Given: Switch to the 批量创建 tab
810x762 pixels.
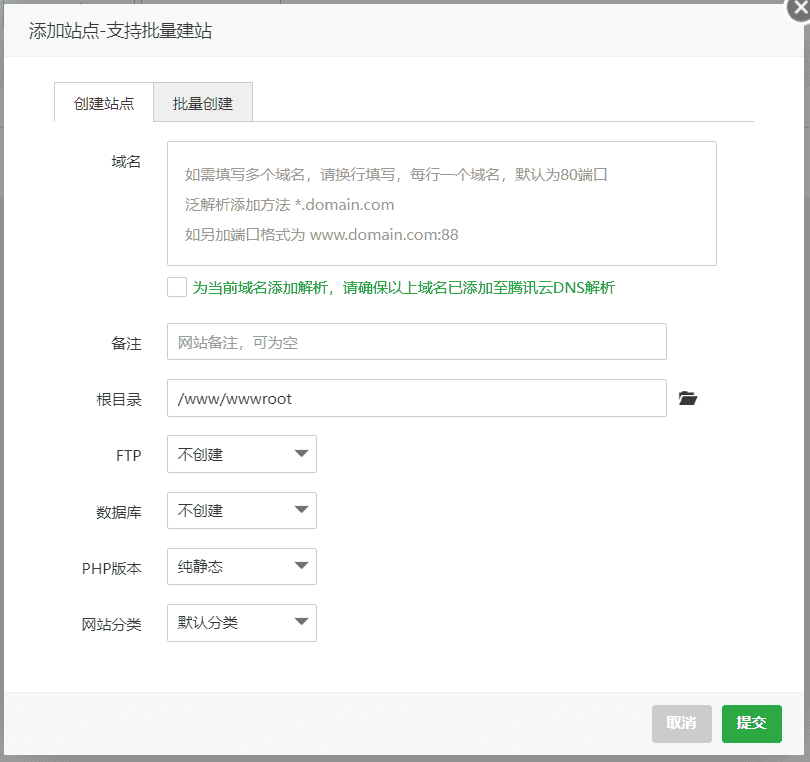Looking at the screenshot, I should coord(202,102).
